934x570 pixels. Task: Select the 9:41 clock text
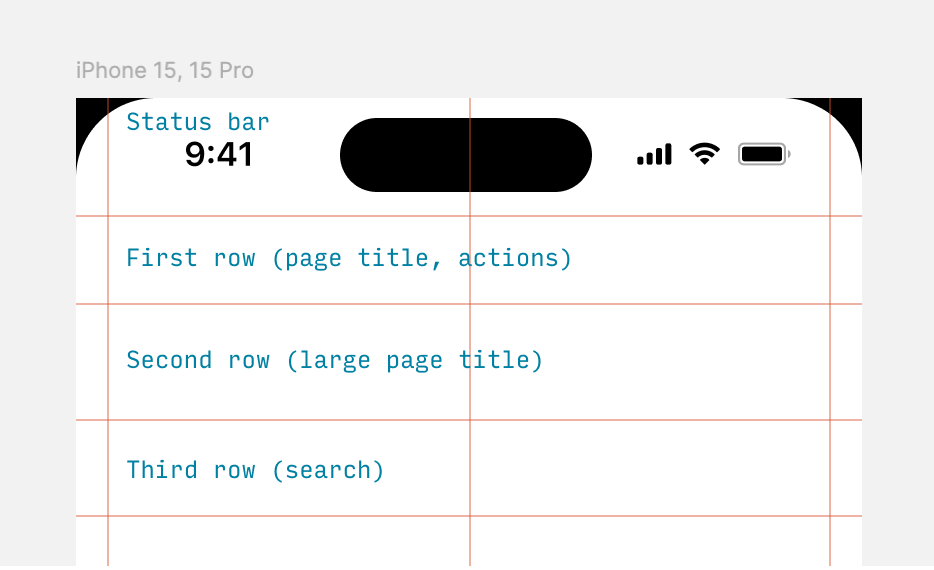(219, 155)
